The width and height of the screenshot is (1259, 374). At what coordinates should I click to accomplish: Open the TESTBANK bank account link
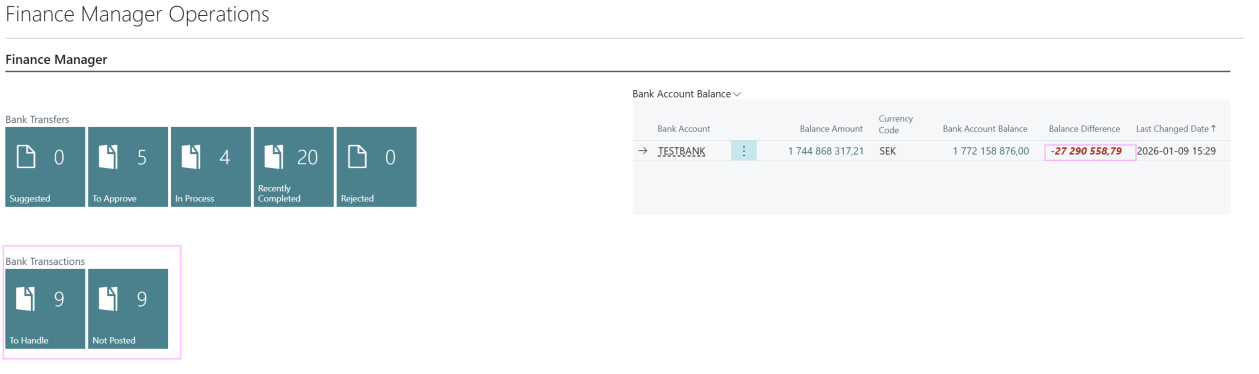pyautogui.click(x=681, y=151)
